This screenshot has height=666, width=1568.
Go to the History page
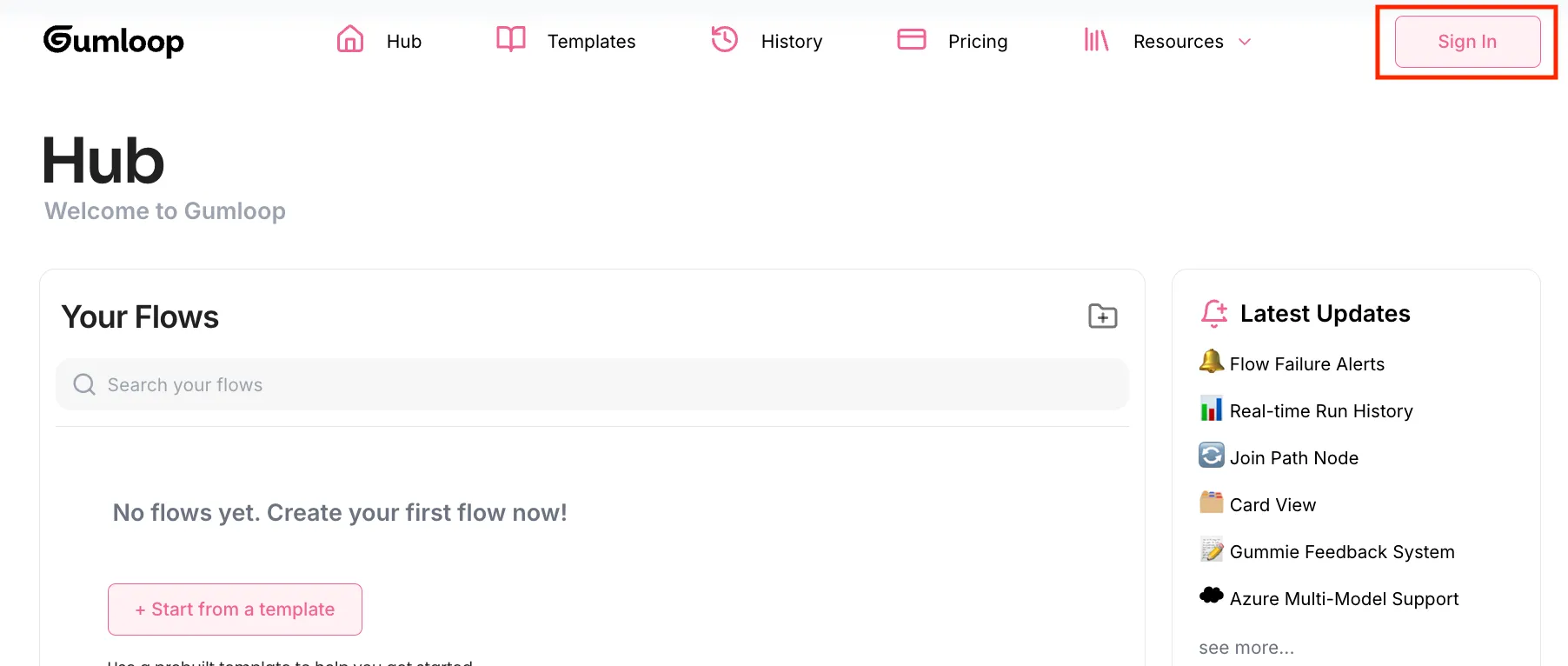[791, 42]
